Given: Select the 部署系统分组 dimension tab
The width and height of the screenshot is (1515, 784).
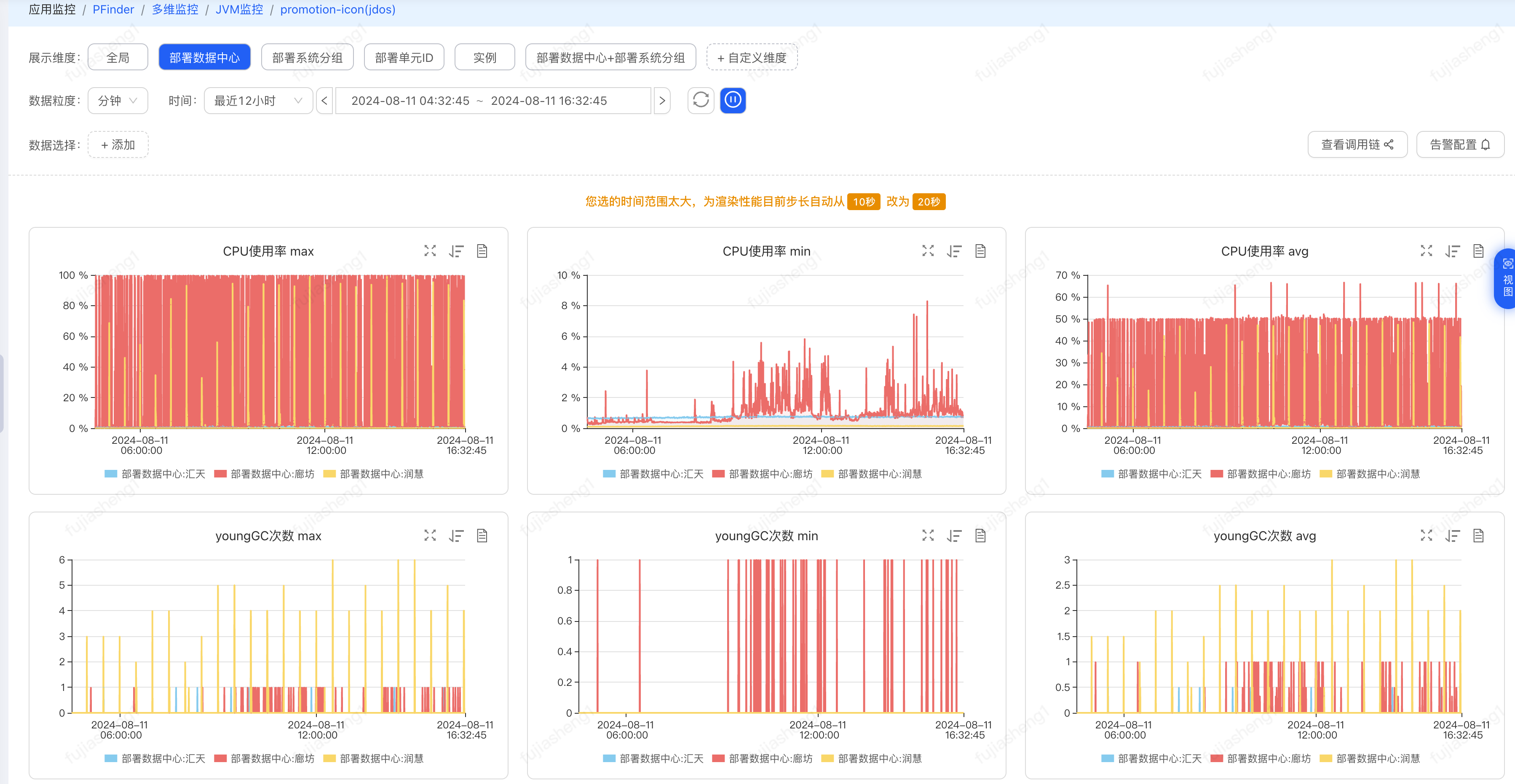Looking at the screenshot, I should click(307, 58).
